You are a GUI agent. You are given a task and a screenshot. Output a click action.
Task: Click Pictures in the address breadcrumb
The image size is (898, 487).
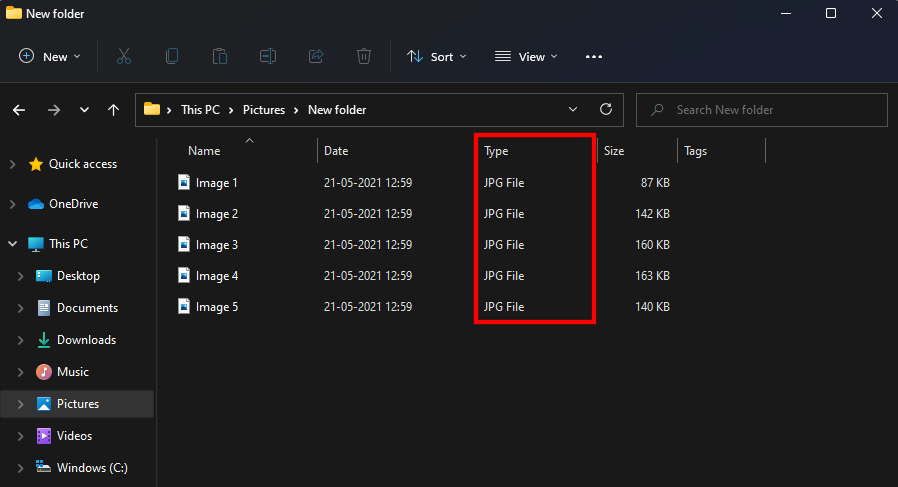click(263, 110)
